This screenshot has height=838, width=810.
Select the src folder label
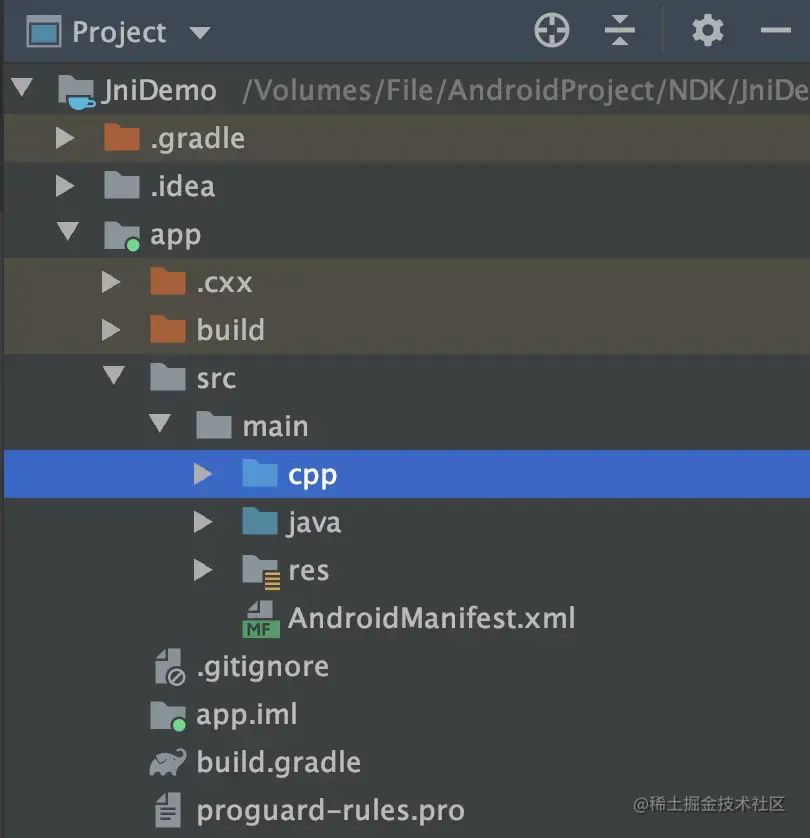pos(216,379)
